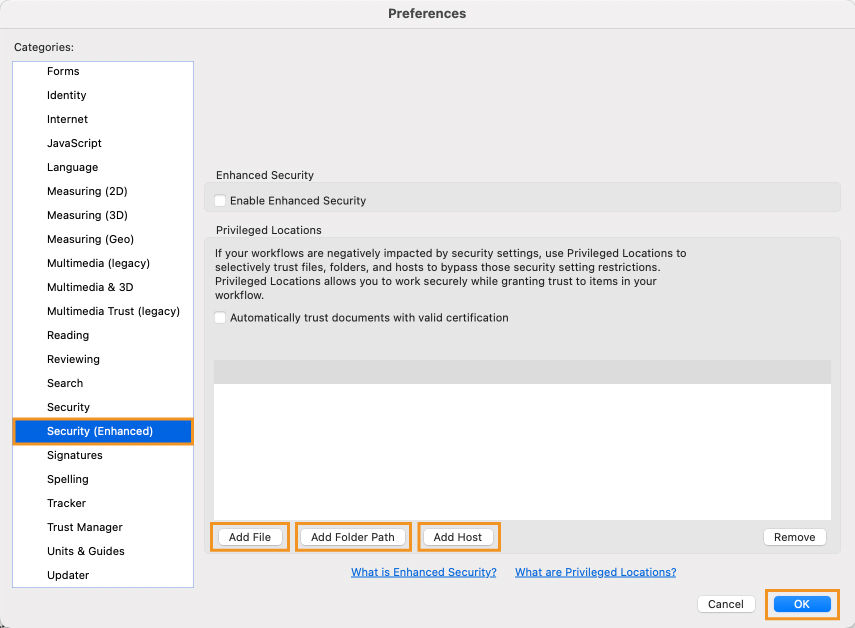This screenshot has width=855, height=628.
Task: Open the What are Privileged Locations link
Action: (595, 572)
